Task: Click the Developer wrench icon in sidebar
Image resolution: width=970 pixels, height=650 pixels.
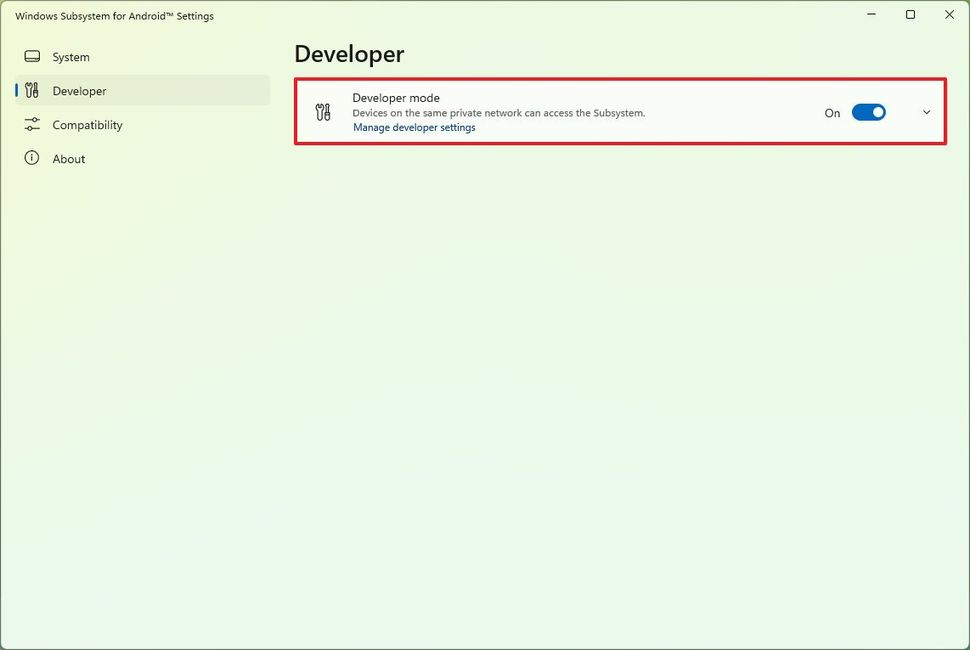Action: tap(31, 90)
